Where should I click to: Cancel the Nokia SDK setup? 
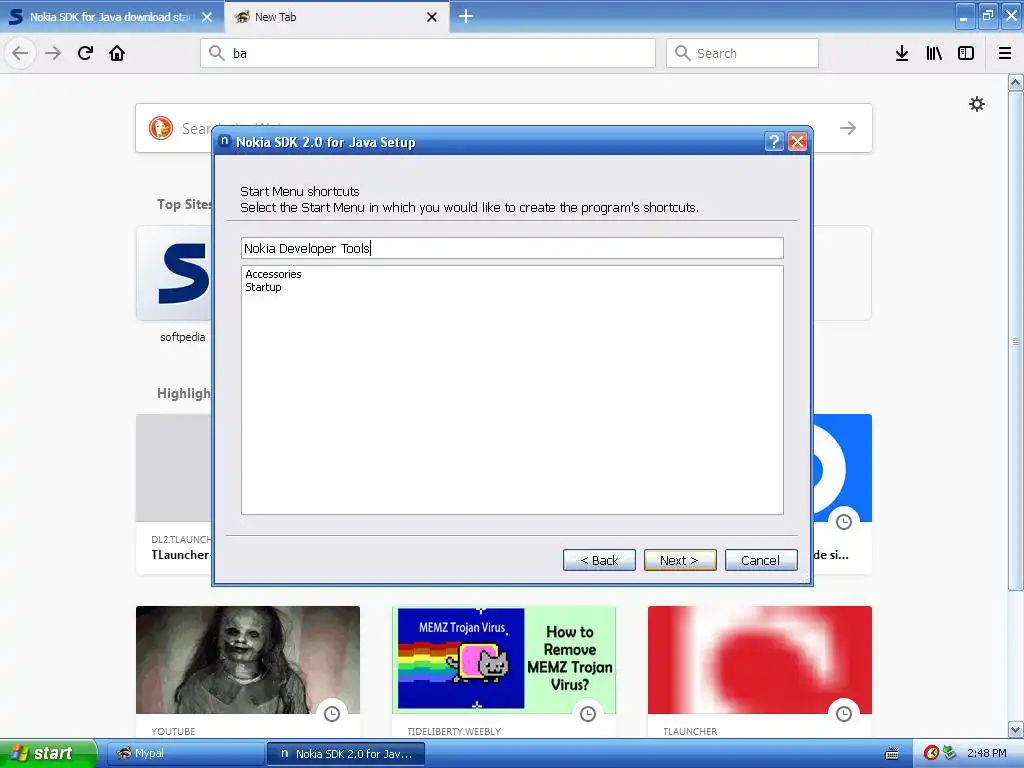click(761, 560)
